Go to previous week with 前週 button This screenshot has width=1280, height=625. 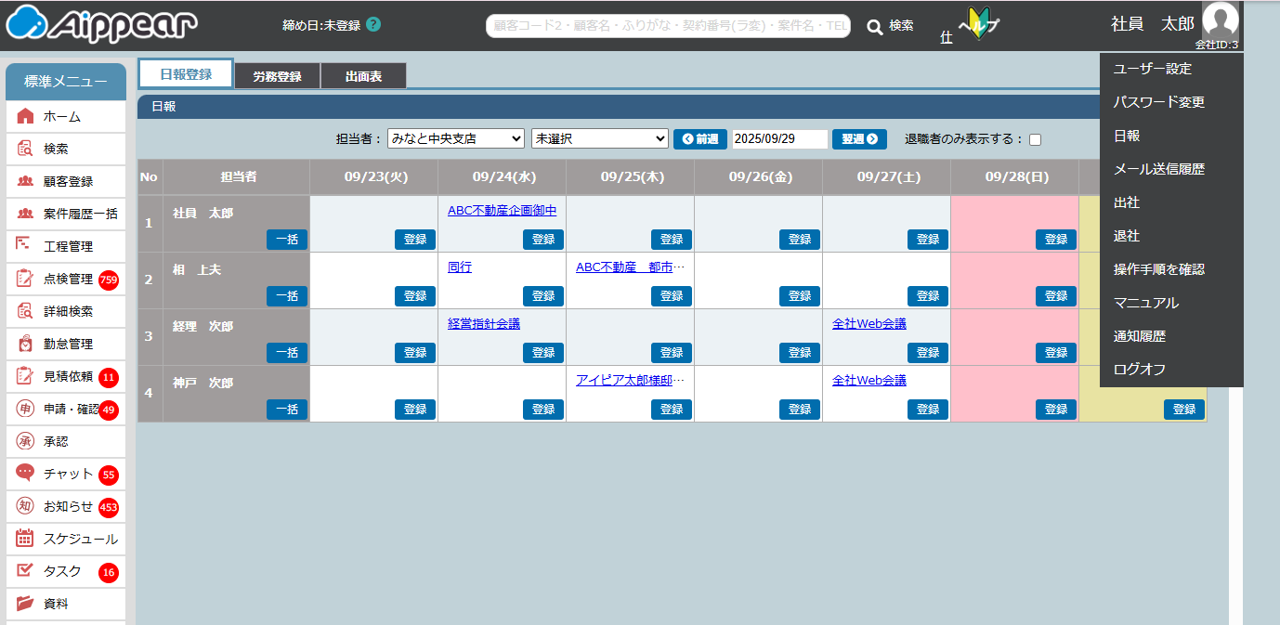[700, 139]
